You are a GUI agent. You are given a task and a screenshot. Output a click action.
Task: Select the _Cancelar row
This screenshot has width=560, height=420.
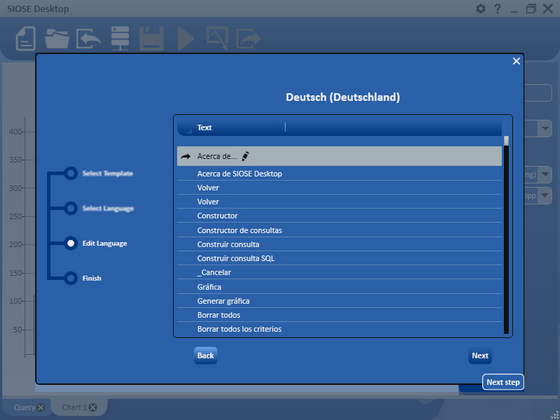(x=339, y=272)
